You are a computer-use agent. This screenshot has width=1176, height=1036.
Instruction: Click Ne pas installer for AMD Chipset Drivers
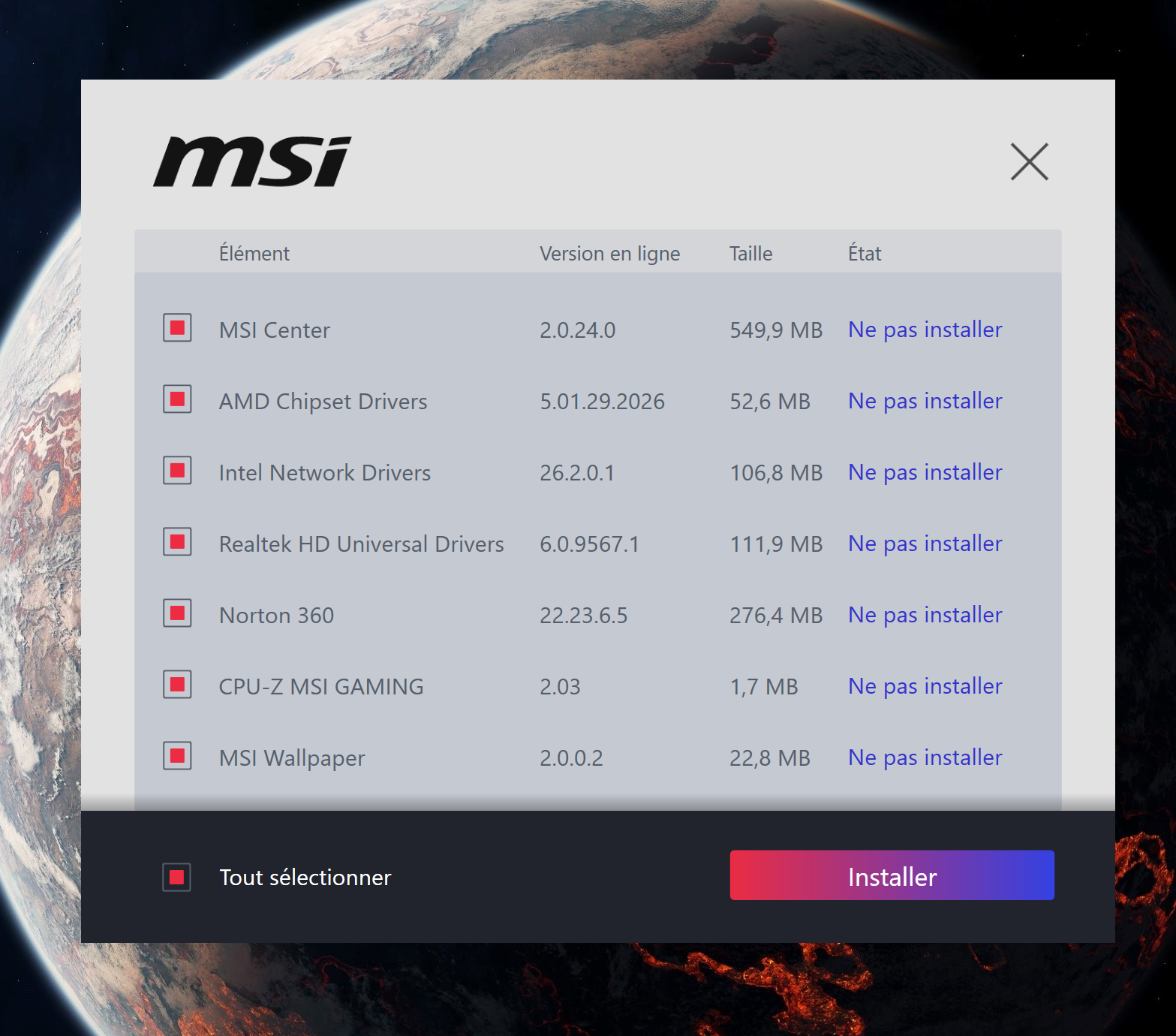(x=925, y=401)
